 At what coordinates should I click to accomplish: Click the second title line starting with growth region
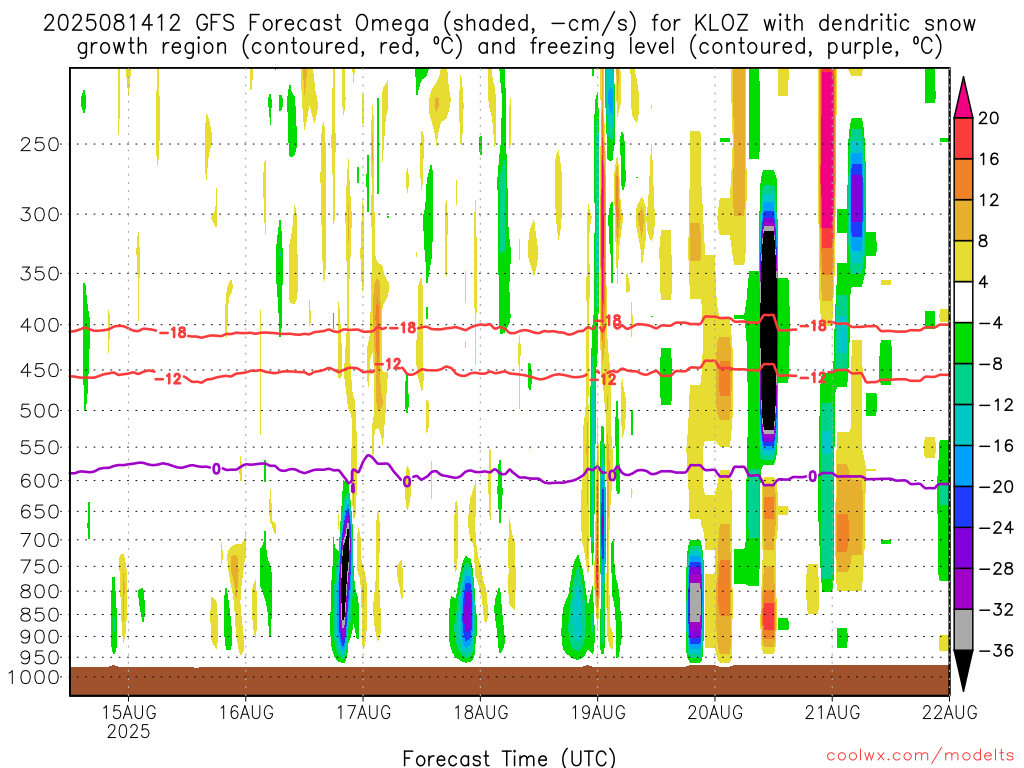coord(509,47)
